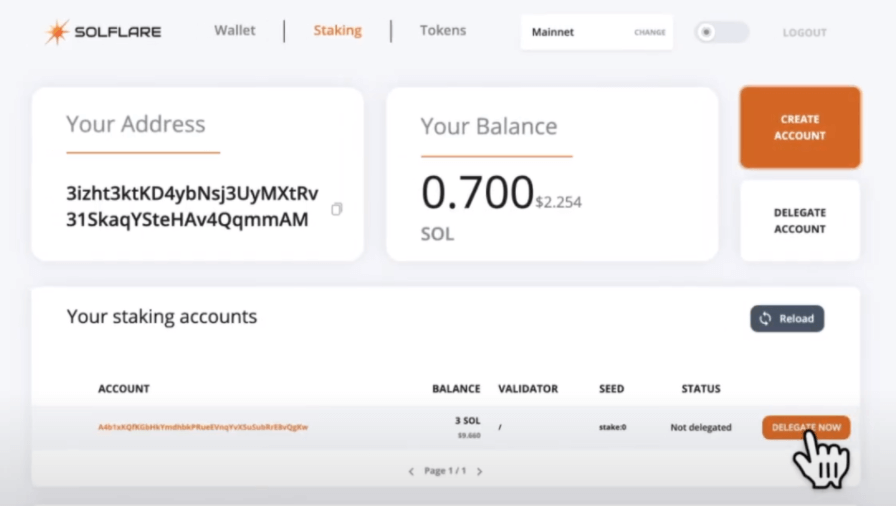Click Delegate Now for the staking account
This screenshot has width=896, height=506.
[806, 427]
